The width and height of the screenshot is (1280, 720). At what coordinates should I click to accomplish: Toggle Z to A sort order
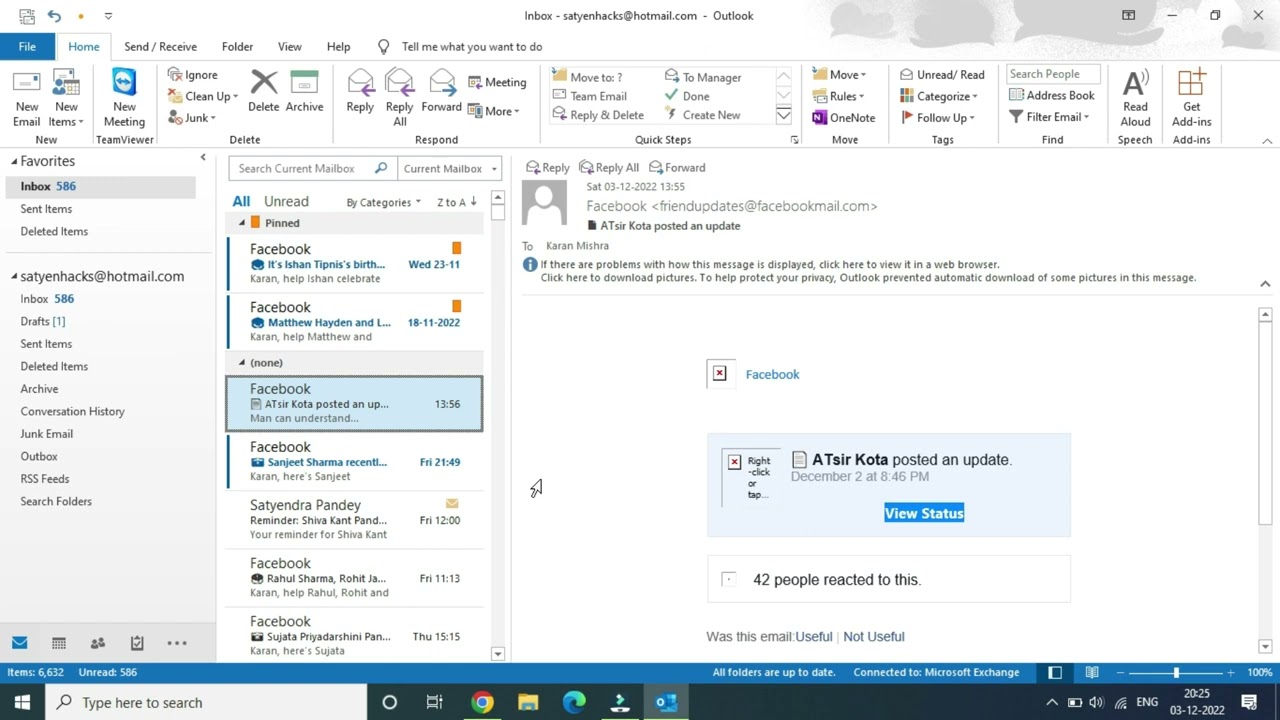456,202
